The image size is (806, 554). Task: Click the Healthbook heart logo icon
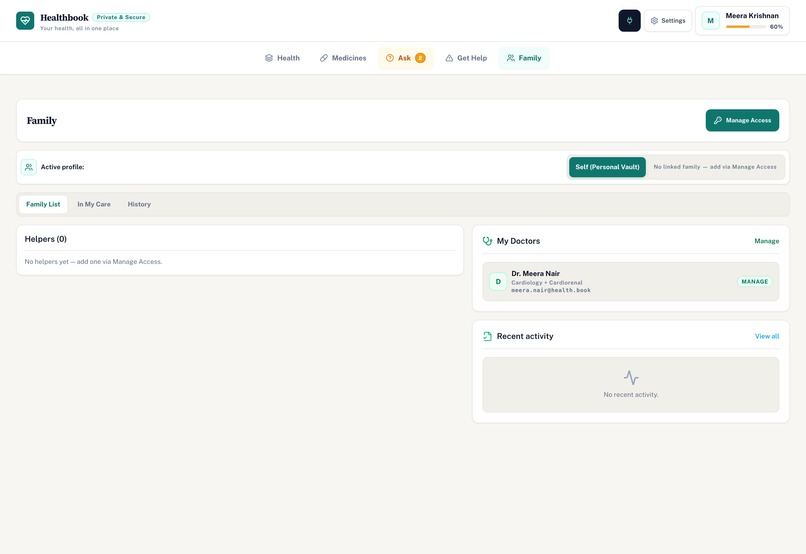tap(25, 21)
